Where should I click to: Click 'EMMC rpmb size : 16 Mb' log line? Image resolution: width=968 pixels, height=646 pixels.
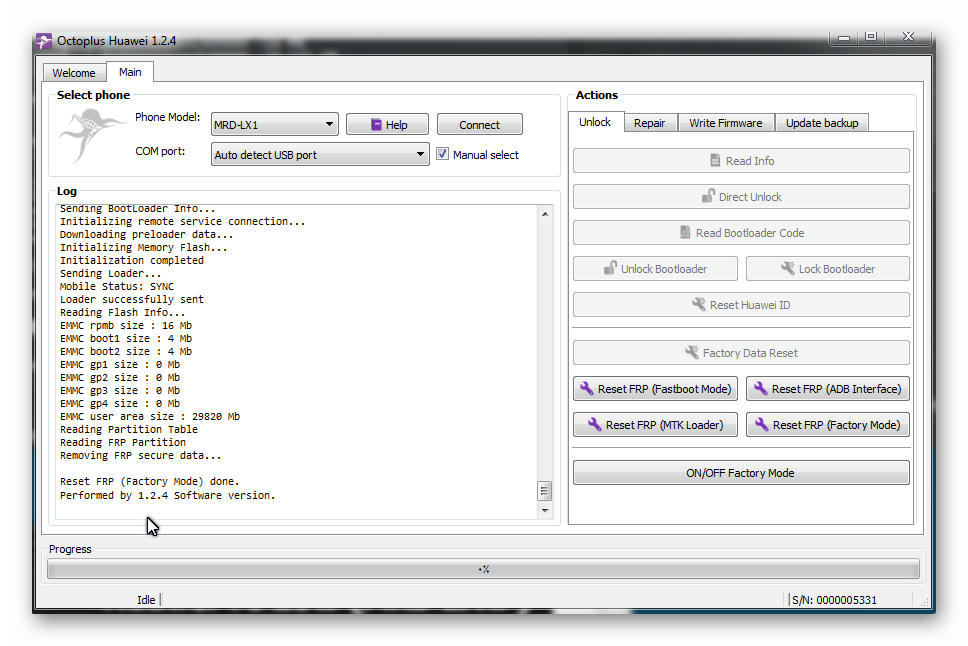click(126, 325)
